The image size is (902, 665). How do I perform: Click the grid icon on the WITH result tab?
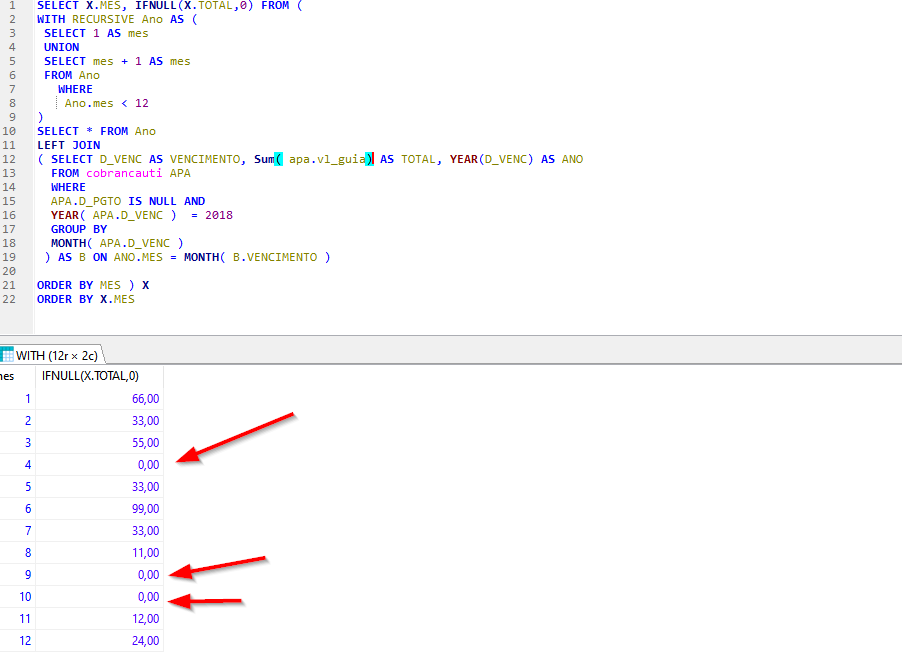[x=7, y=354]
